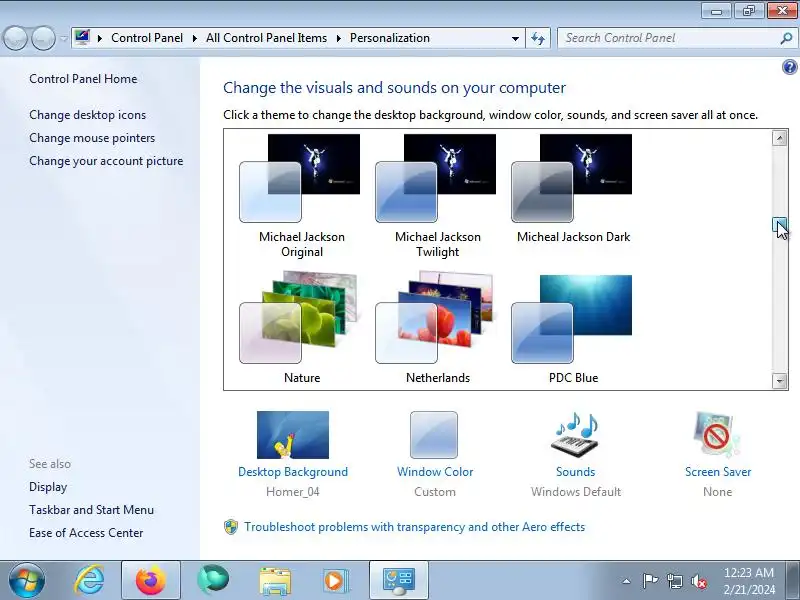Viewport: 800px width, 600px height.
Task: Click the All Control Panel Items breadcrumb
Action: (x=266, y=38)
